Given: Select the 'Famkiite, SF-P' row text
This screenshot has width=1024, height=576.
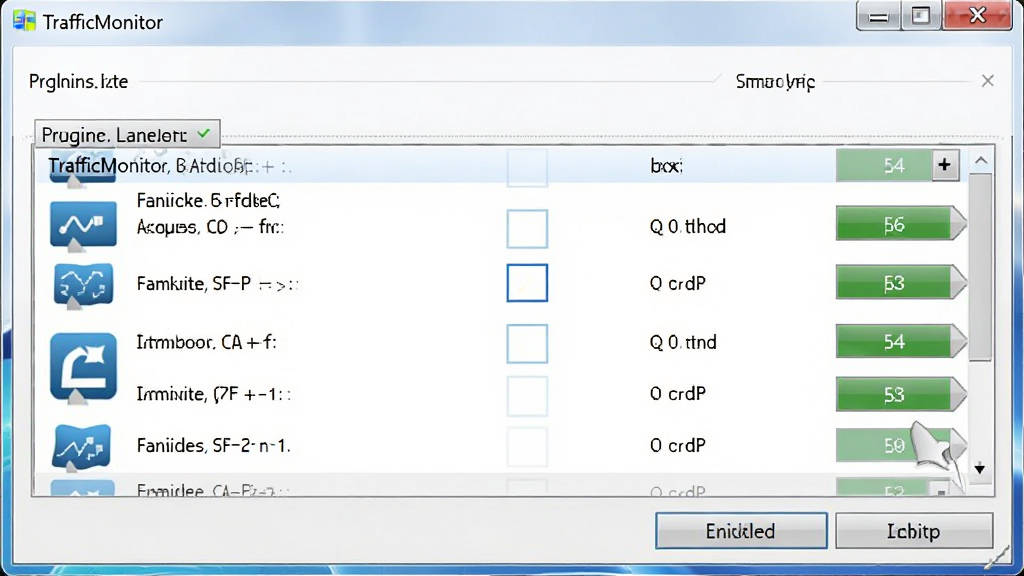Looking at the screenshot, I should [194, 283].
